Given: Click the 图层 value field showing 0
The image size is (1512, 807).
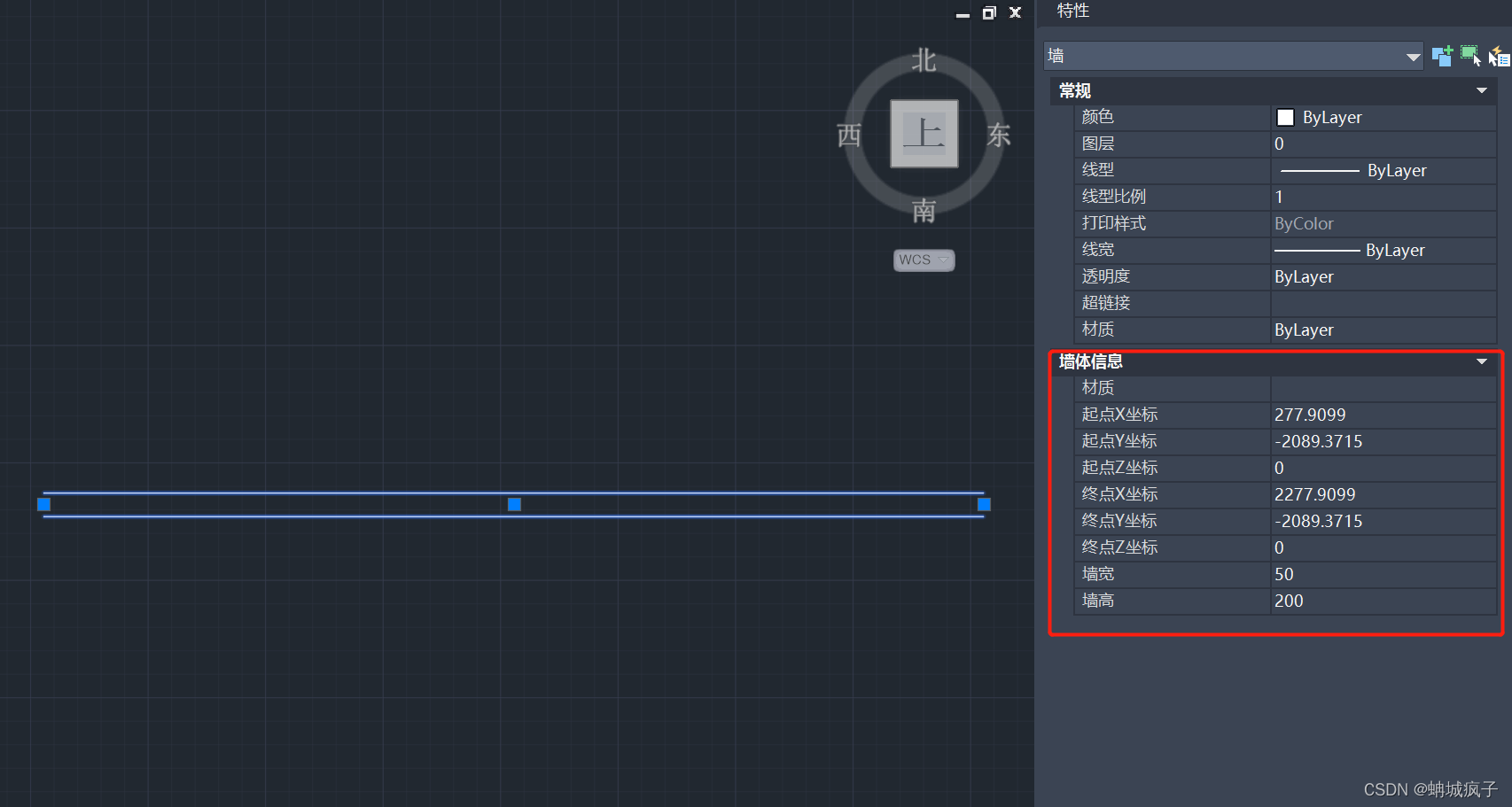Looking at the screenshot, I should tap(1383, 144).
